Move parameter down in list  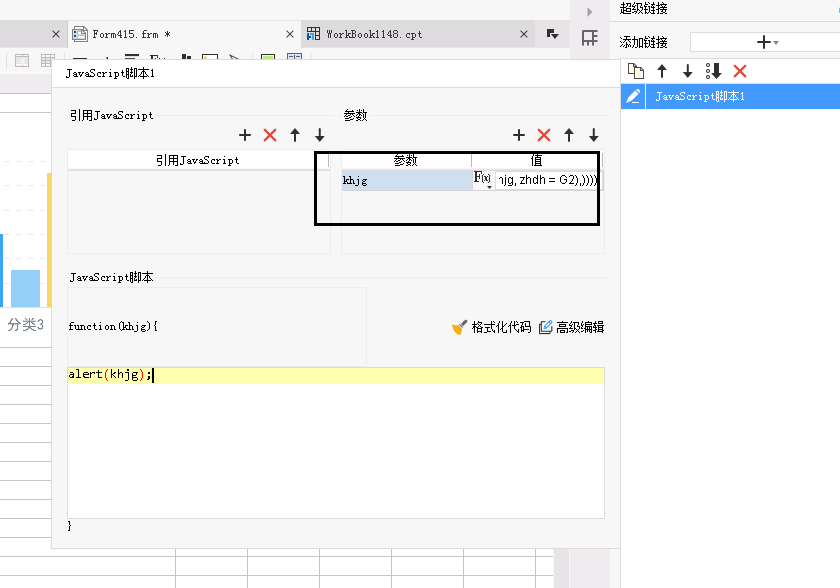tap(594, 135)
